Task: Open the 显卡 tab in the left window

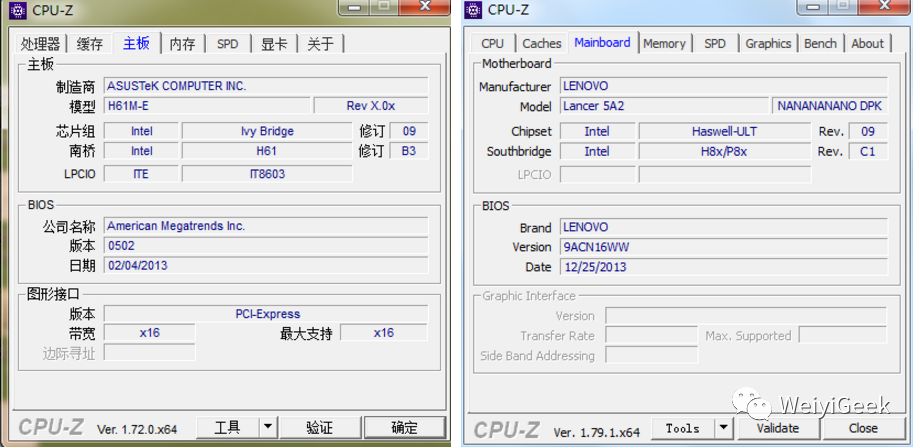Action: tap(274, 44)
